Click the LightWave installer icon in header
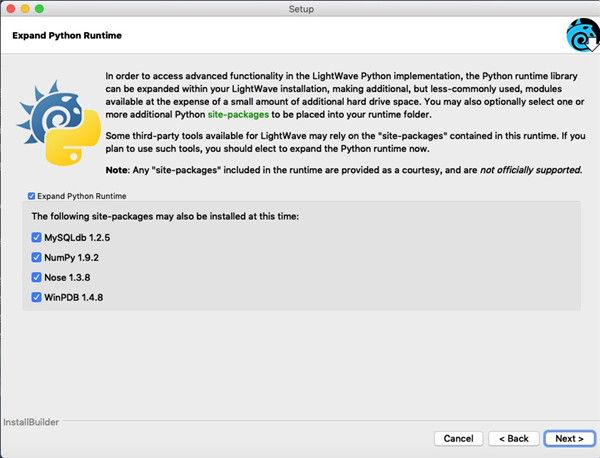This screenshot has width=600, height=458. click(x=583, y=35)
